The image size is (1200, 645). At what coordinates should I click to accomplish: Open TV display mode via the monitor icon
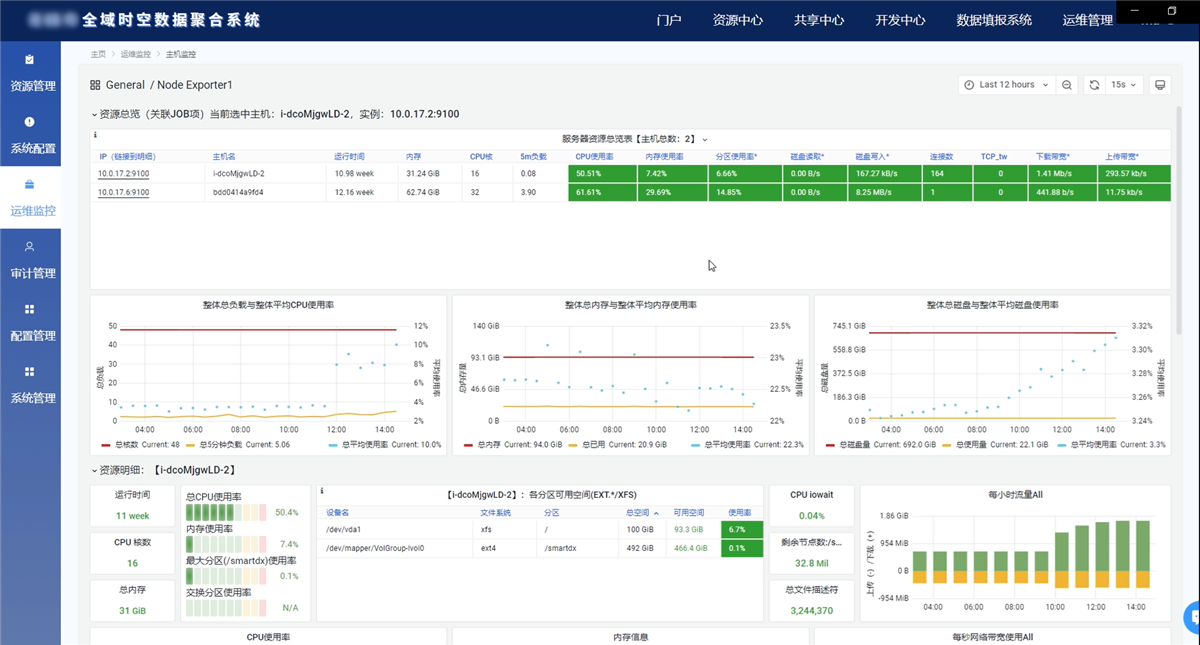point(1160,85)
